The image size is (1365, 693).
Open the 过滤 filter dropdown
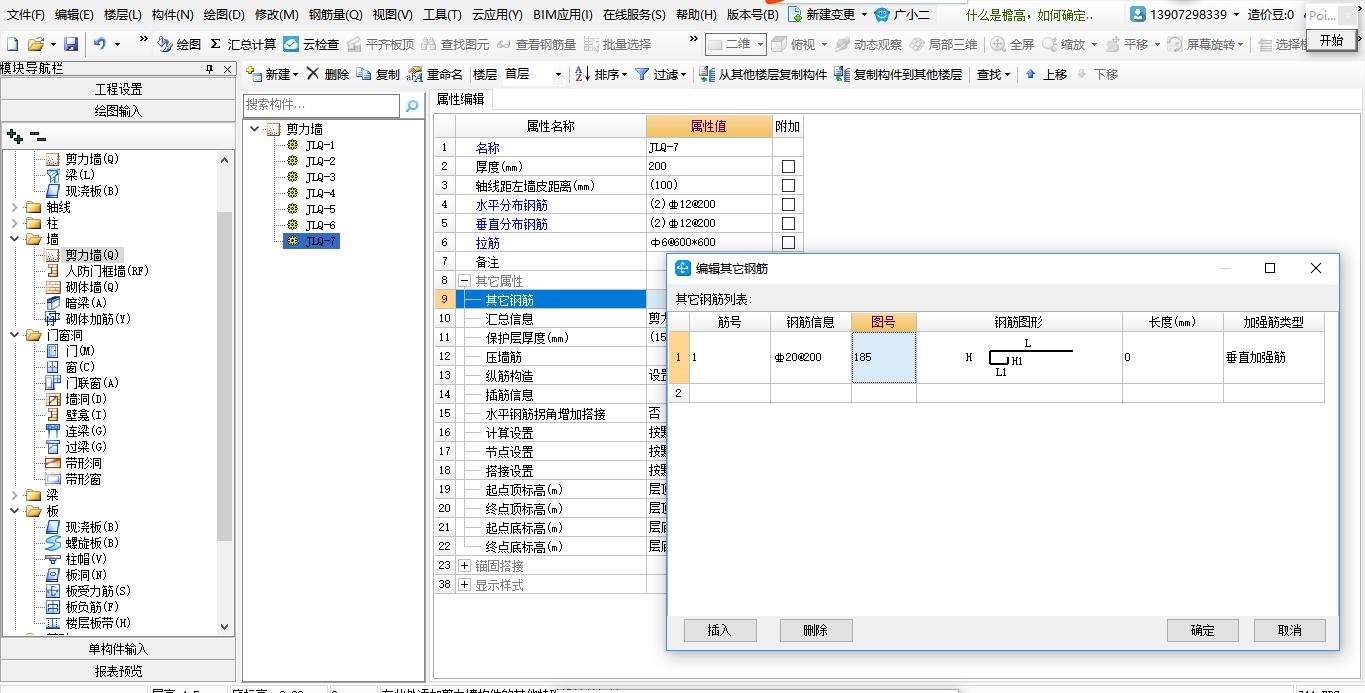[x=683, y=75]
